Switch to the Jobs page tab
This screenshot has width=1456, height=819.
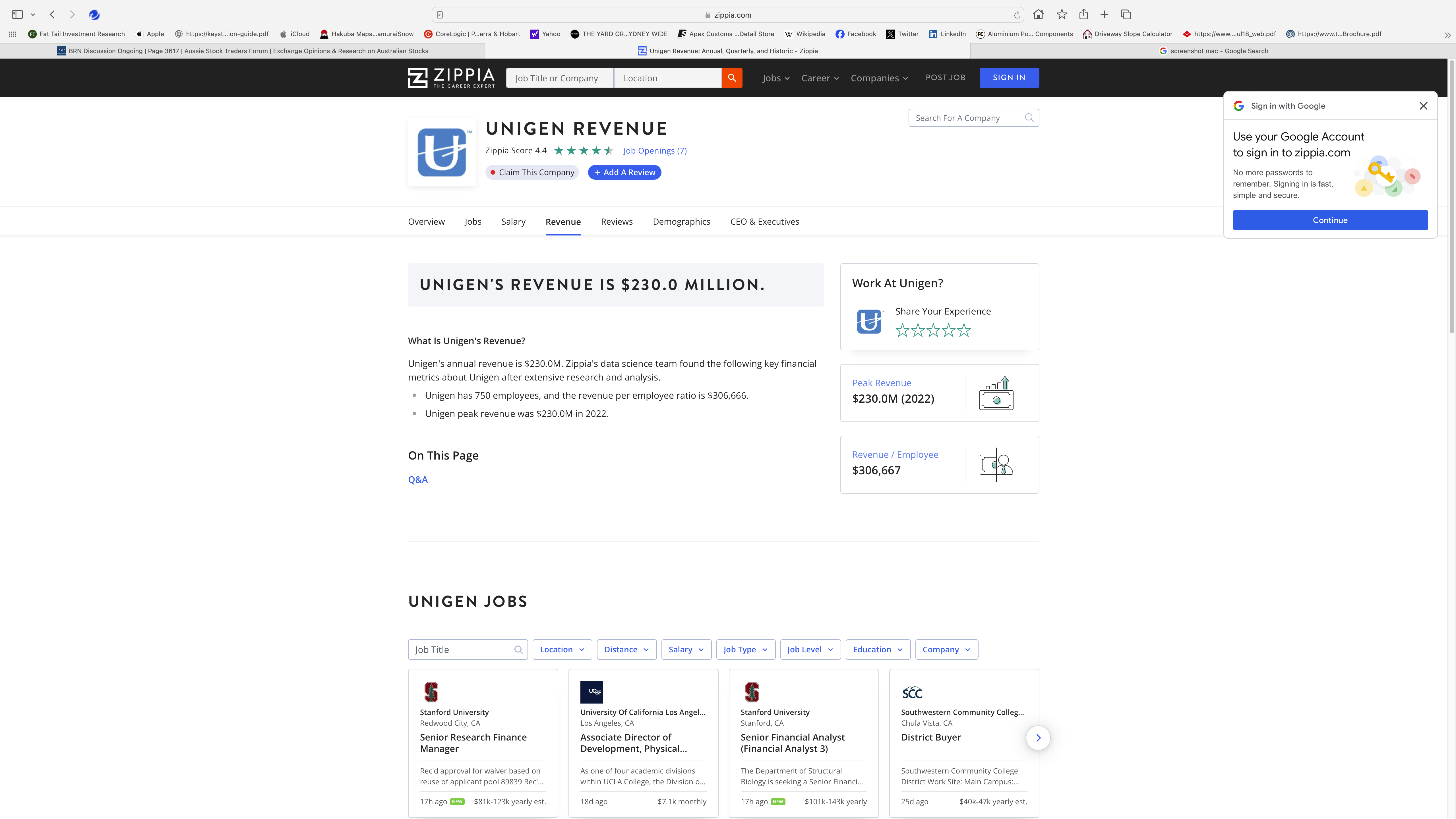pos(473,222)
